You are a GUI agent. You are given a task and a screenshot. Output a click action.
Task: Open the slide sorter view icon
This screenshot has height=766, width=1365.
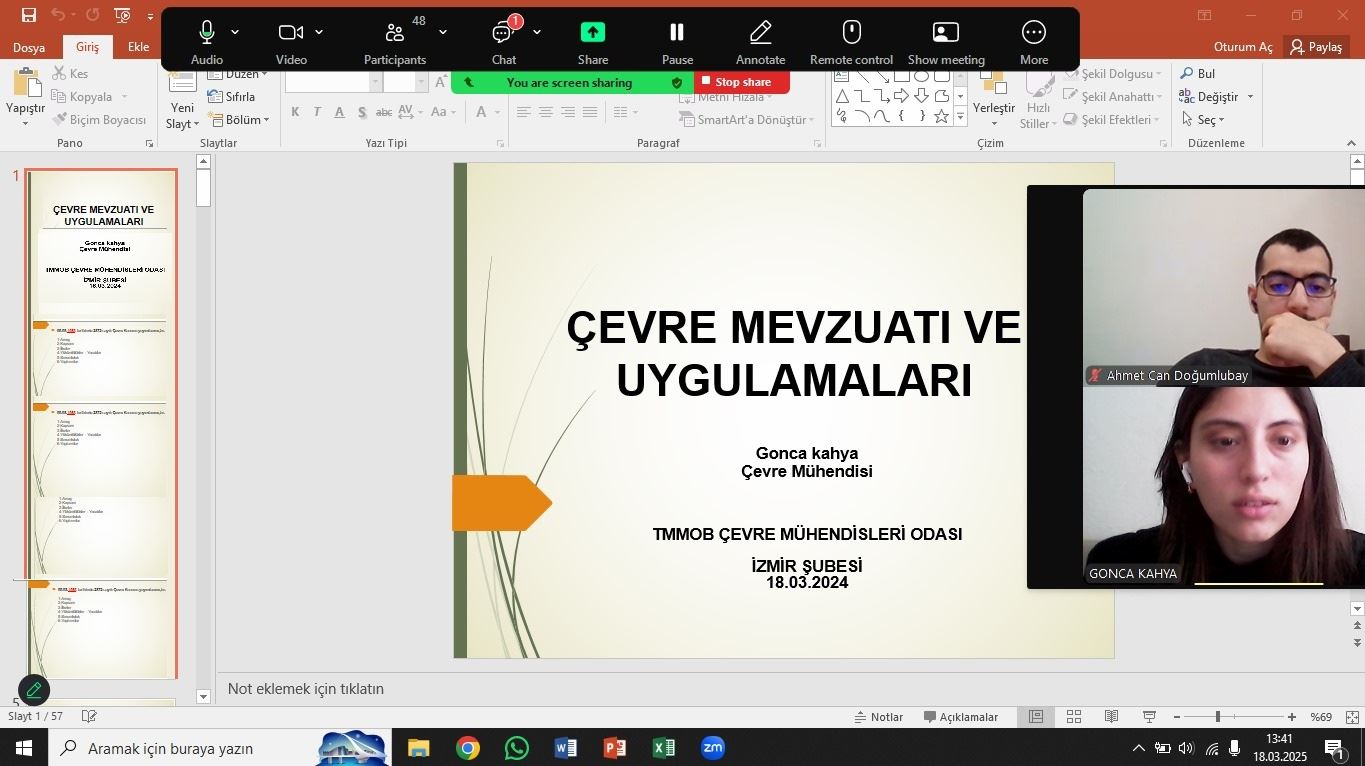tap(1073, 716)
